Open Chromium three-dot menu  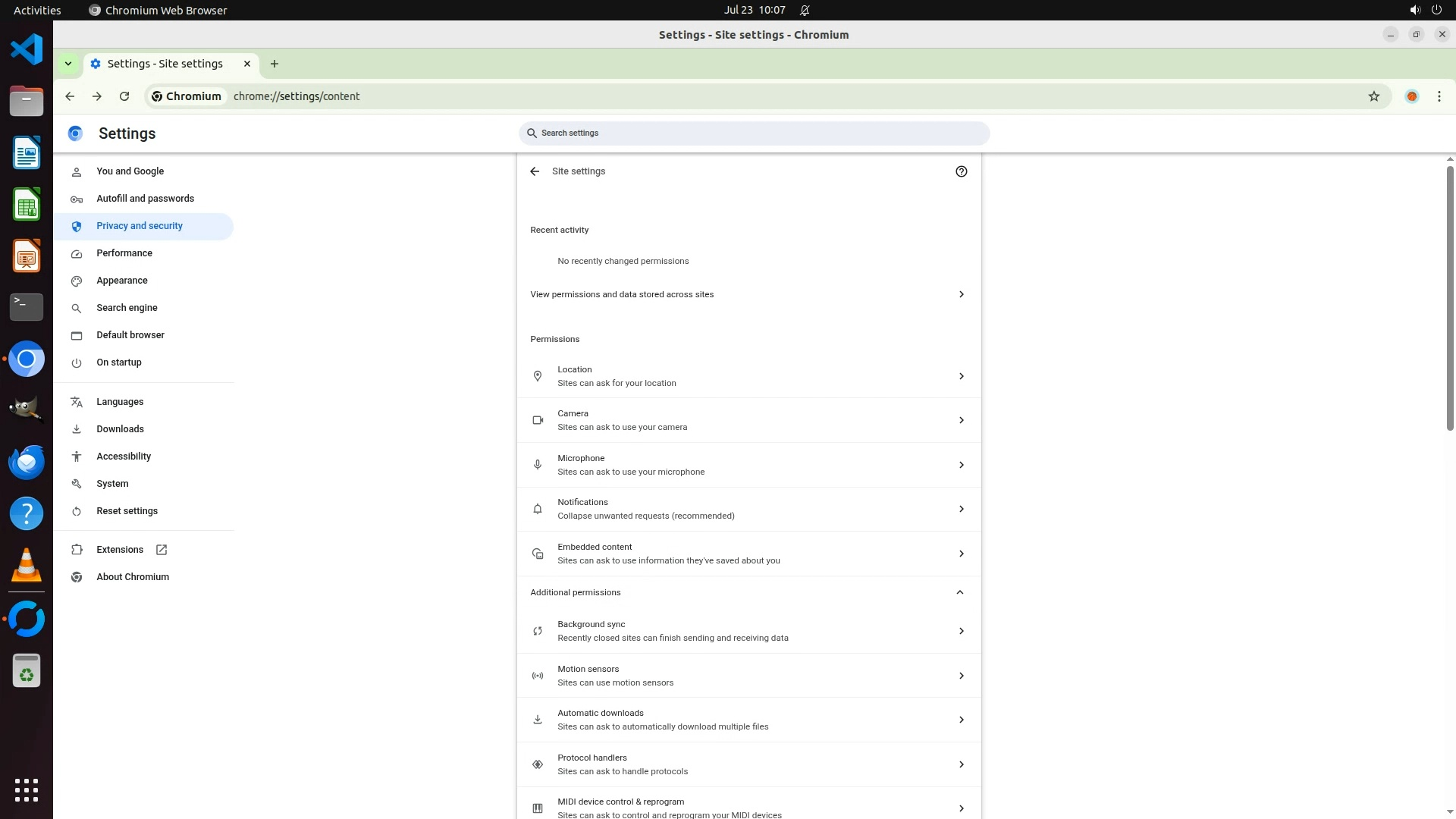1439,96
